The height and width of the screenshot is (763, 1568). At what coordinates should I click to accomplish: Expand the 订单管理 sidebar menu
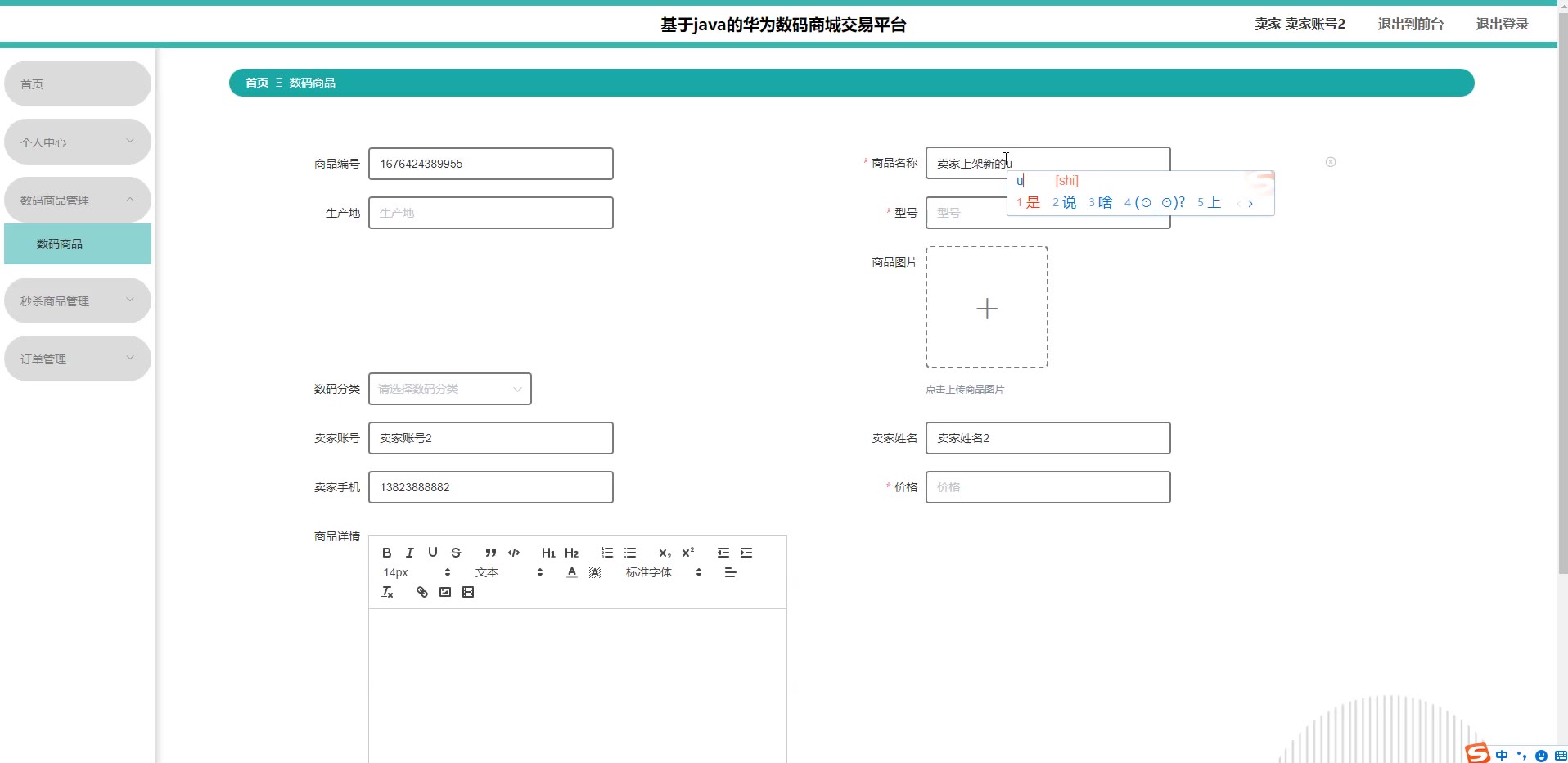pos(78,359)
